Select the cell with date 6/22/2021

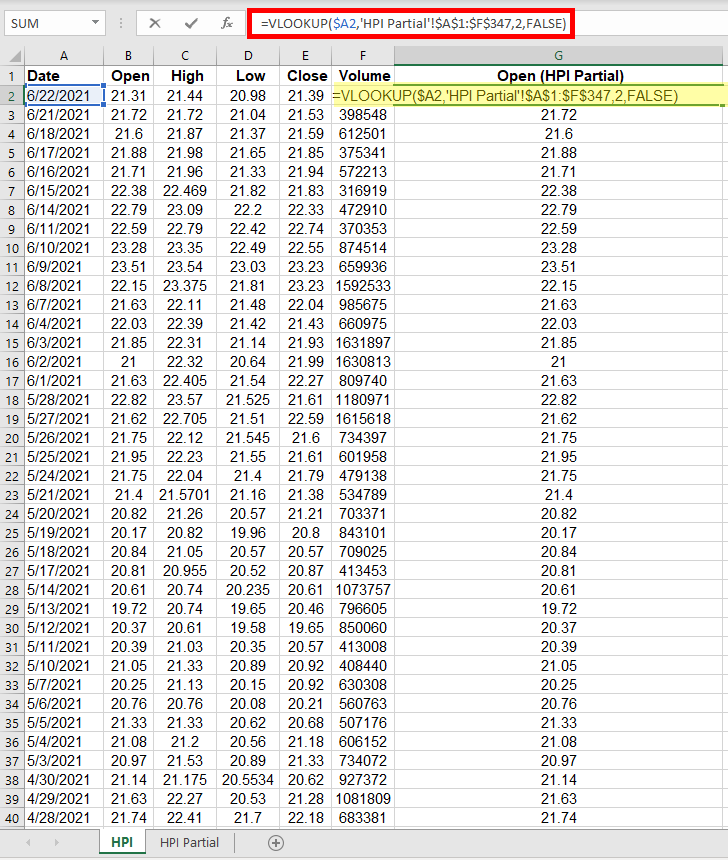tap(64, 96)
